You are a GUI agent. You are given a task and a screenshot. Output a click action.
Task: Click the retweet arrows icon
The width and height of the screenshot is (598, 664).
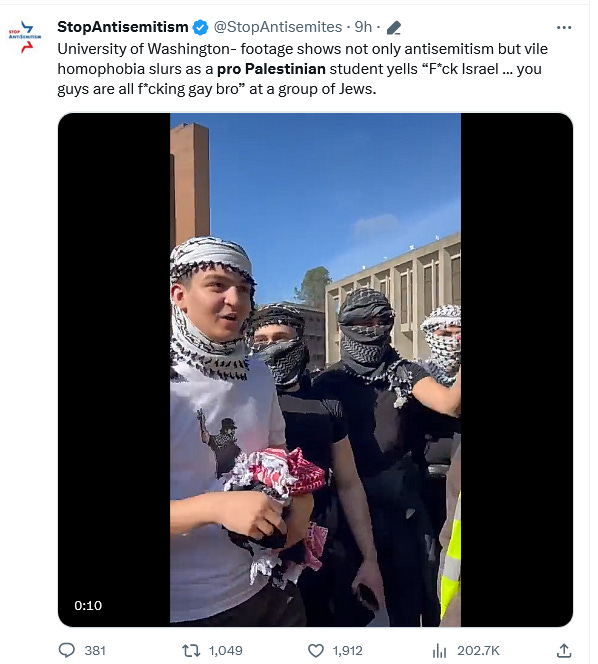[x=191, y=650]
